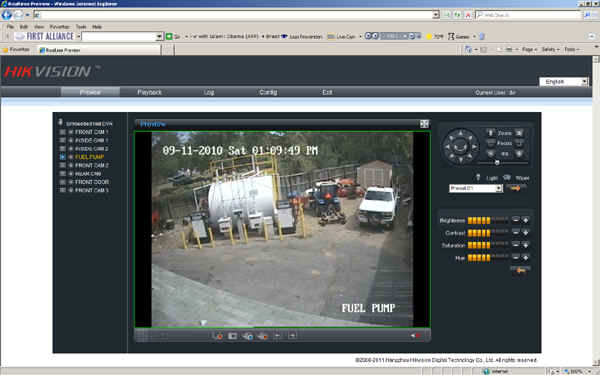This screenshot has height=375, width=600.
Task: Toggle the FUEL PUMP camera stream icon
Action: point(62,157)
